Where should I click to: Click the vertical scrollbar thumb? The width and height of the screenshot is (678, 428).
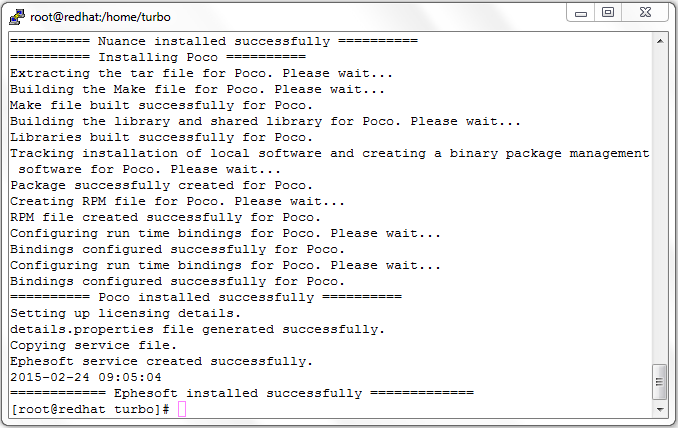click(659, 382)
